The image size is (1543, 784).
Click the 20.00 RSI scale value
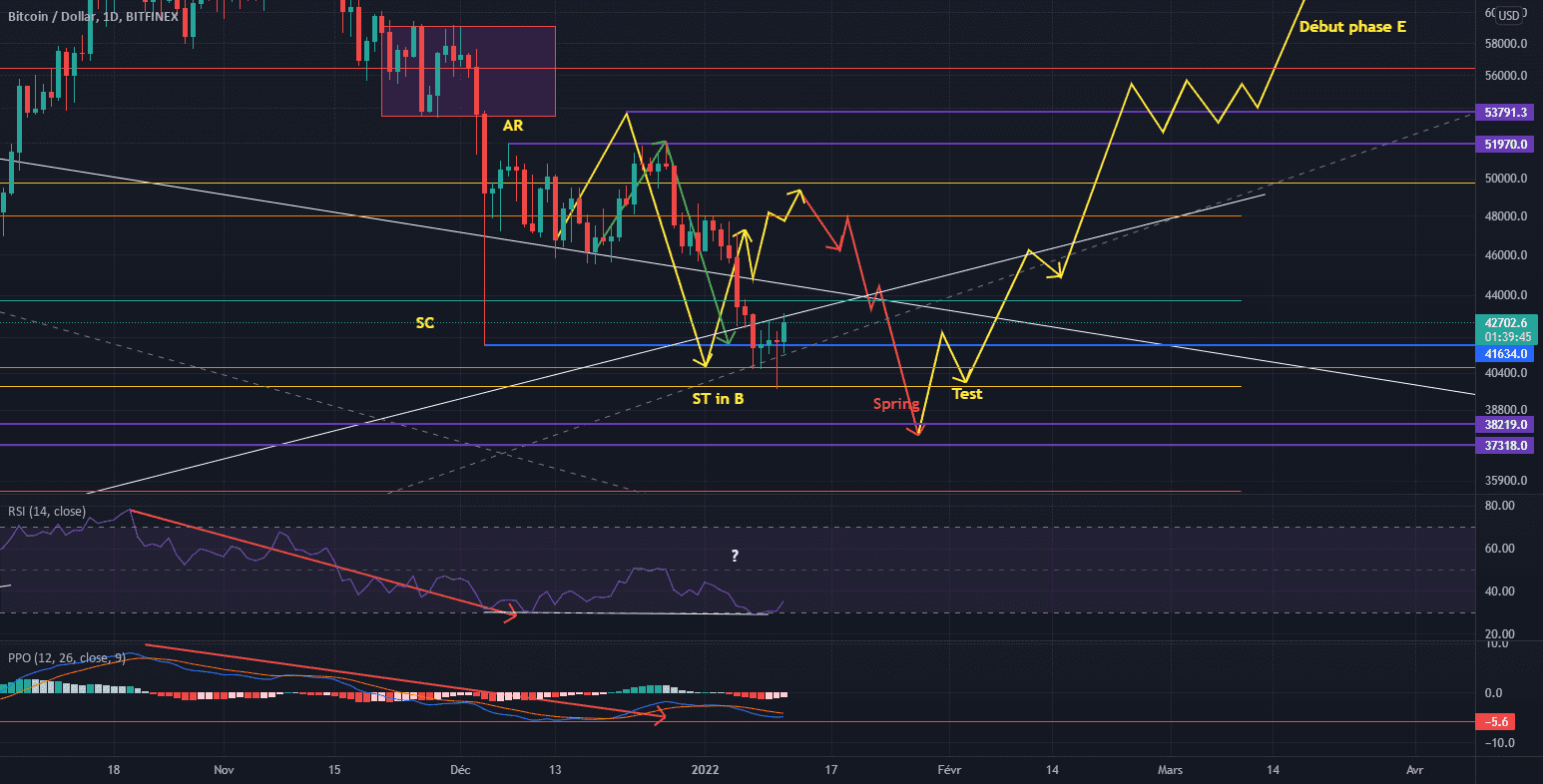point(1500,634)
